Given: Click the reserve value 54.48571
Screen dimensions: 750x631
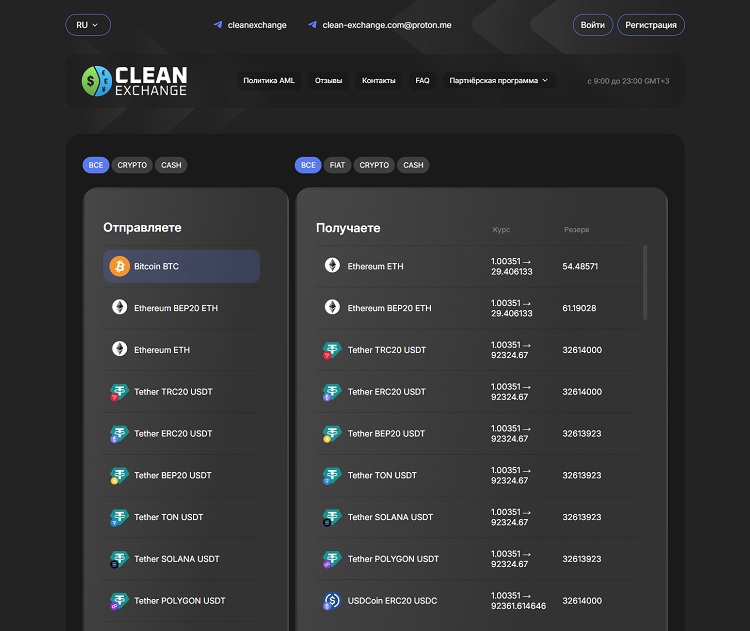Looking at the screenshot, I should point(580,266).
